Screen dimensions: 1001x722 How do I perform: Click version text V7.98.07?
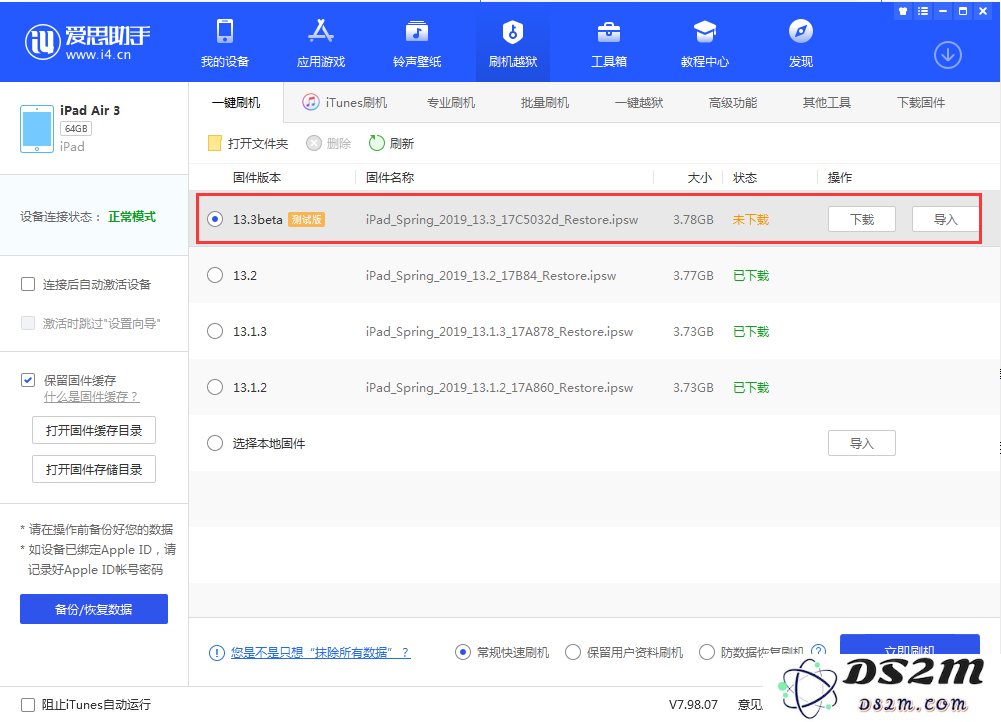693,704
